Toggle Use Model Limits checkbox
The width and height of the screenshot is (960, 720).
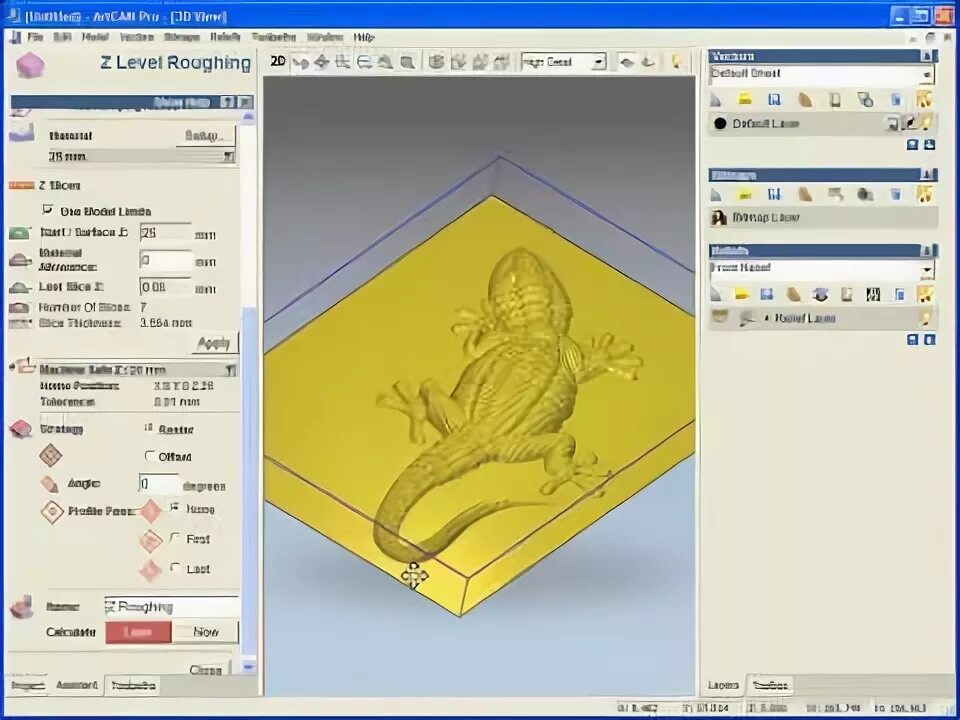coord(48,210)
